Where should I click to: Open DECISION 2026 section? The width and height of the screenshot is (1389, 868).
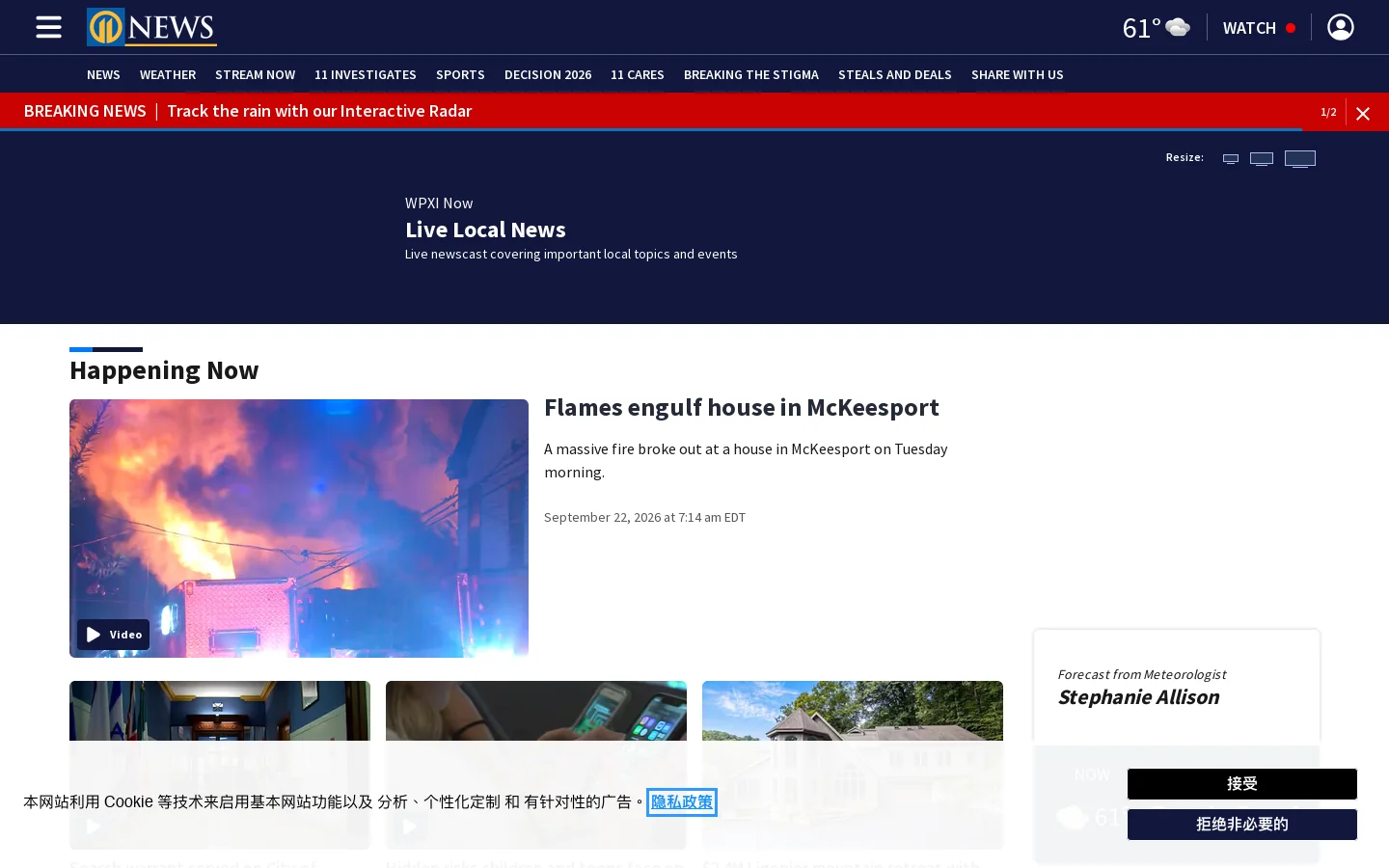(548, 74)
